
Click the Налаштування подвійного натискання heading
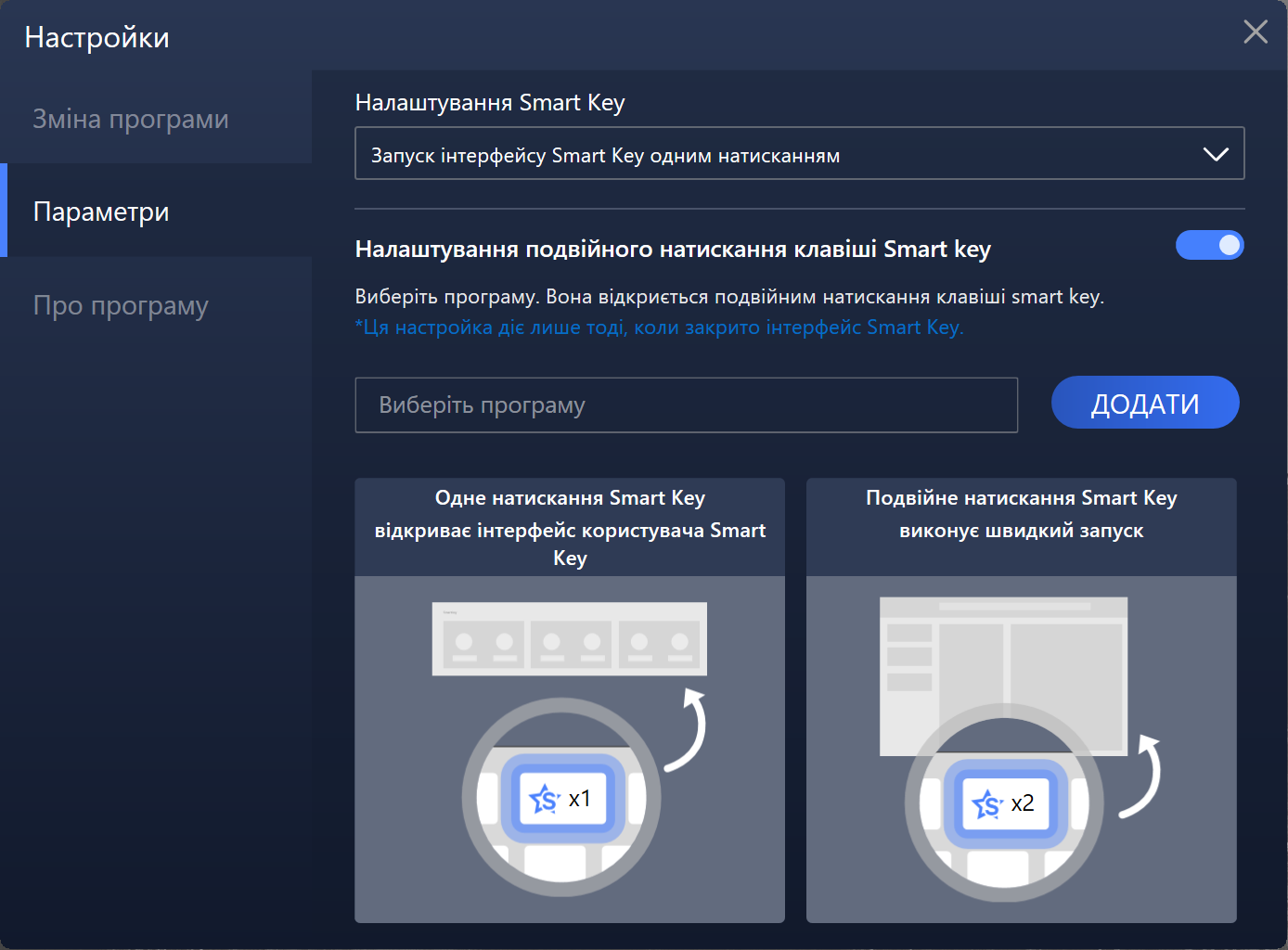[x=673, y=250]
